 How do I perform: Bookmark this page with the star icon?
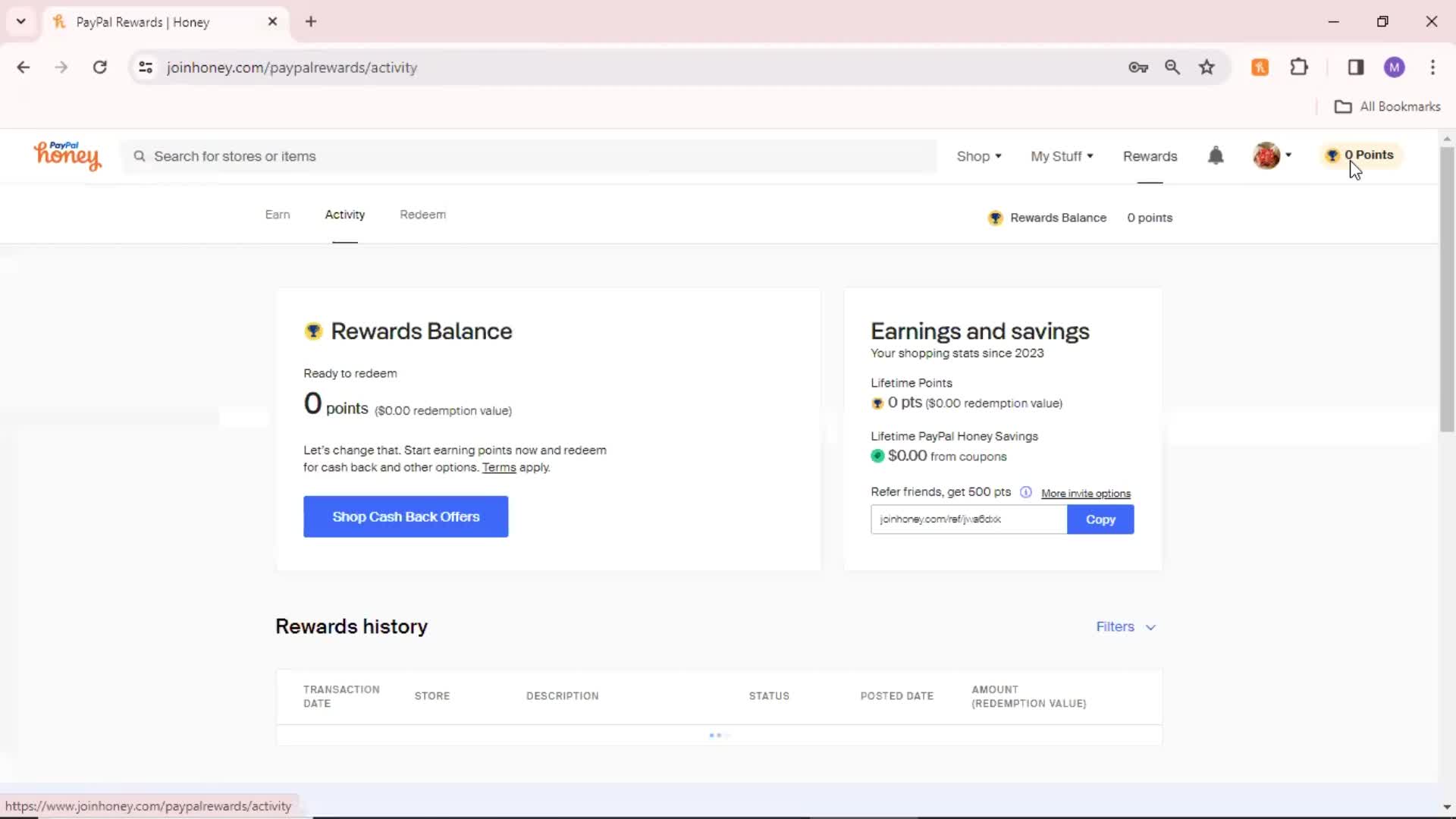pos(1207,67)
